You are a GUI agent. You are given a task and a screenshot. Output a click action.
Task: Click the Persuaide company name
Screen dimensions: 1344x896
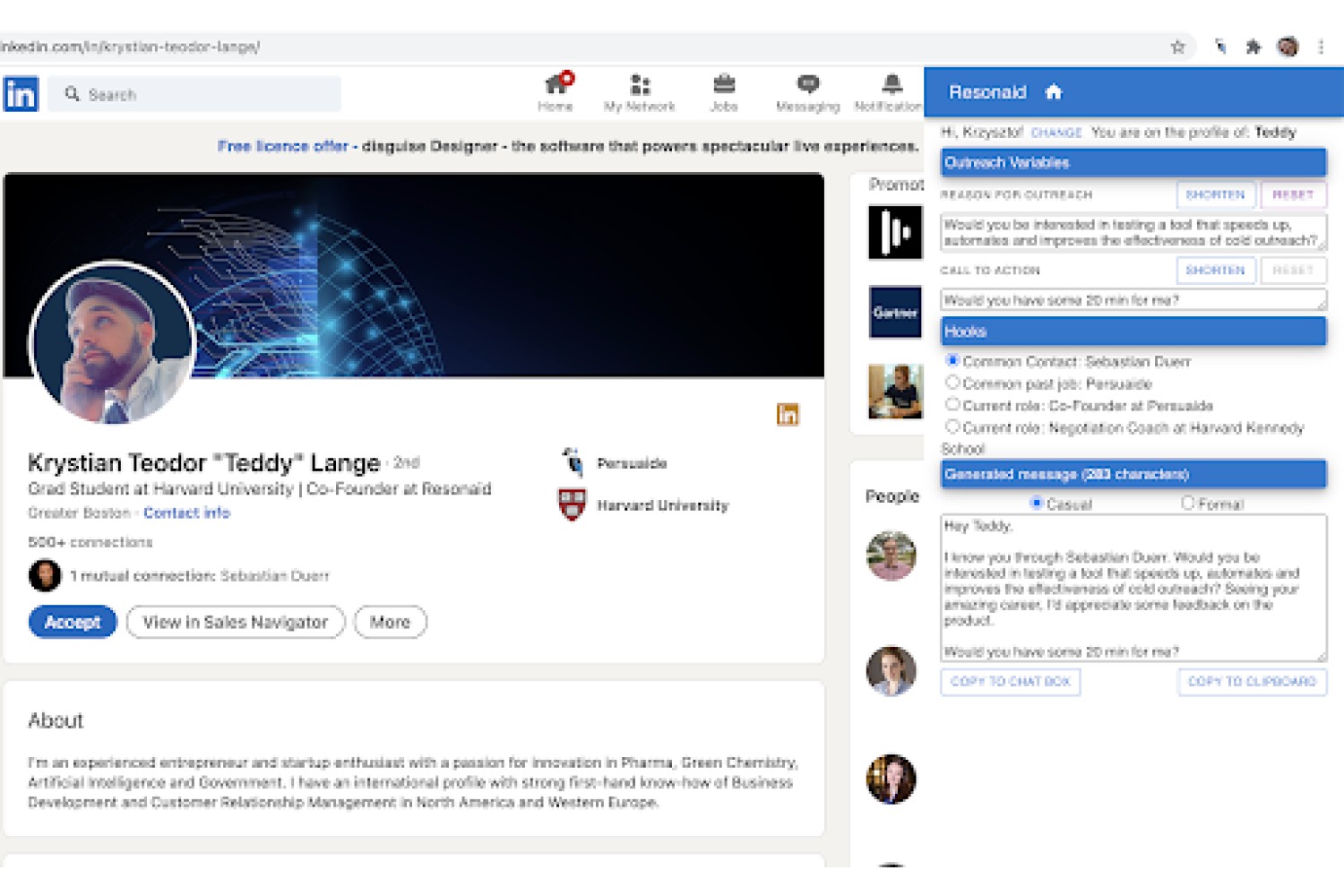[632, 463]
